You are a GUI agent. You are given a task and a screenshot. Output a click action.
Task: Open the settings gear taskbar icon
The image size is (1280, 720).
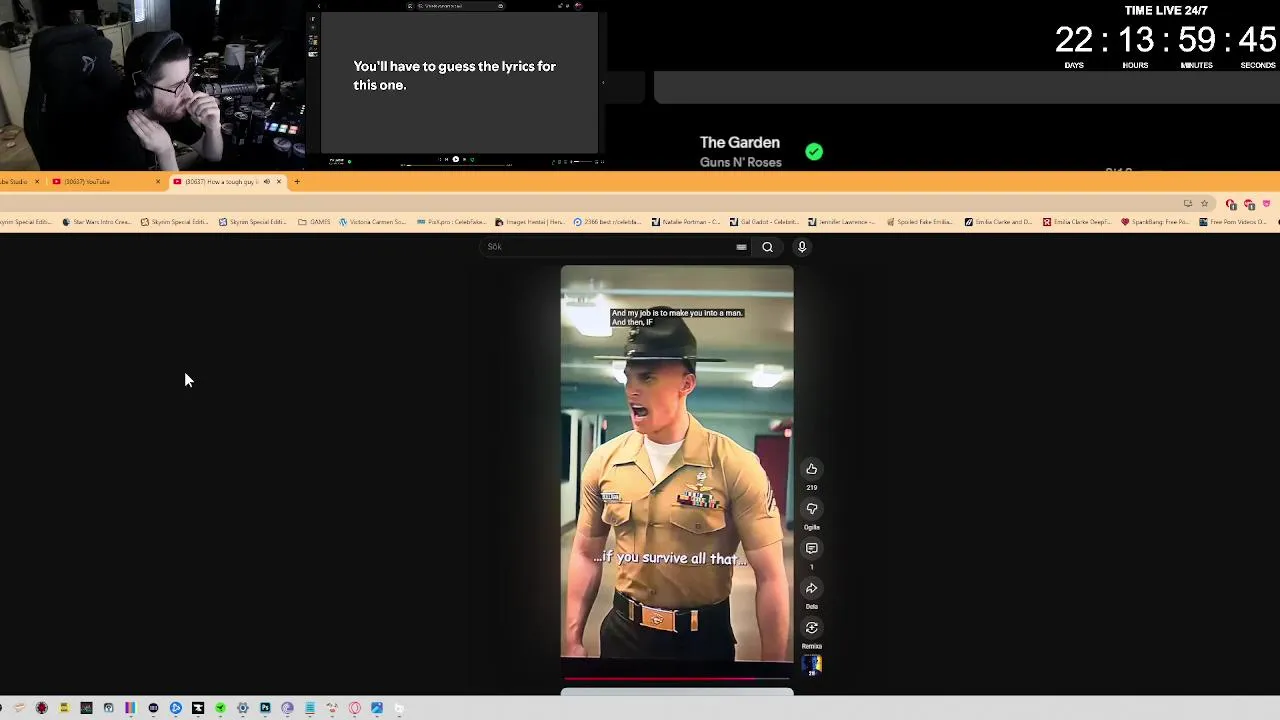click(x=242, y=708)
